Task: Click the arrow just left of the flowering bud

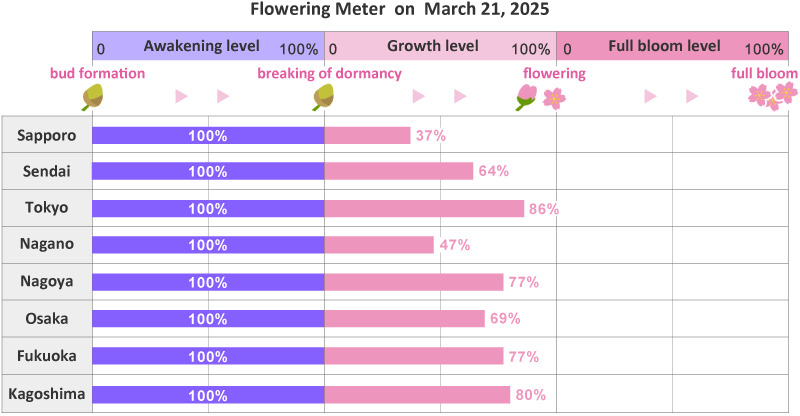Action: tap(460, 97)
